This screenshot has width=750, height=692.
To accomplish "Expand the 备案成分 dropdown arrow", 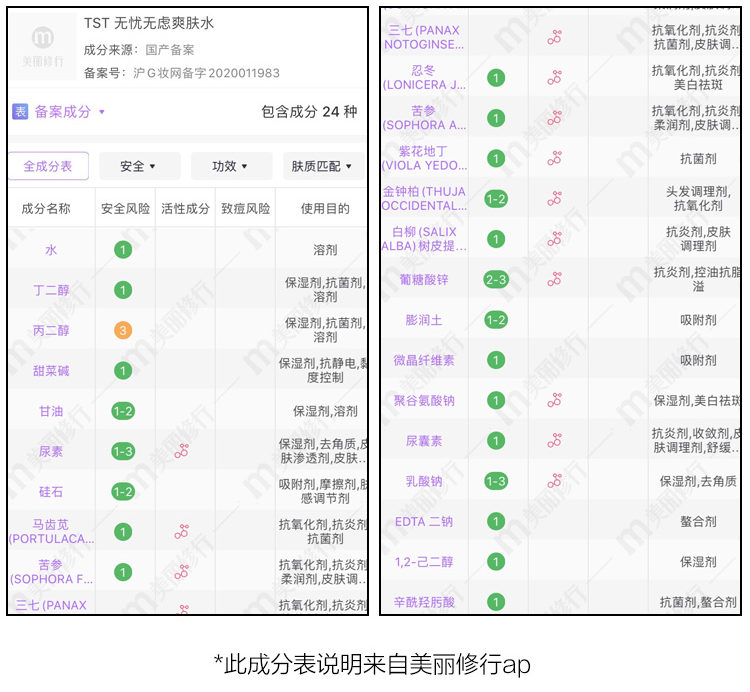I will [101, 112].
